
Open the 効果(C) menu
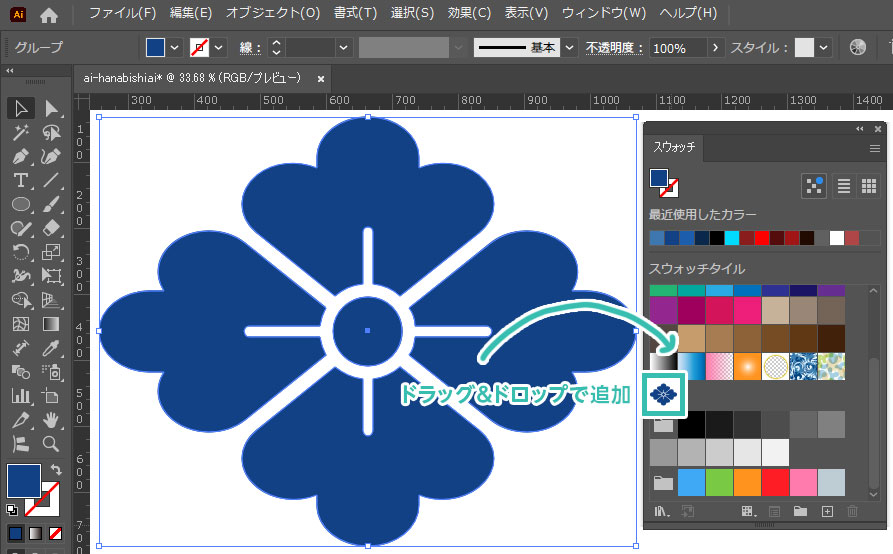click(469, 13)
